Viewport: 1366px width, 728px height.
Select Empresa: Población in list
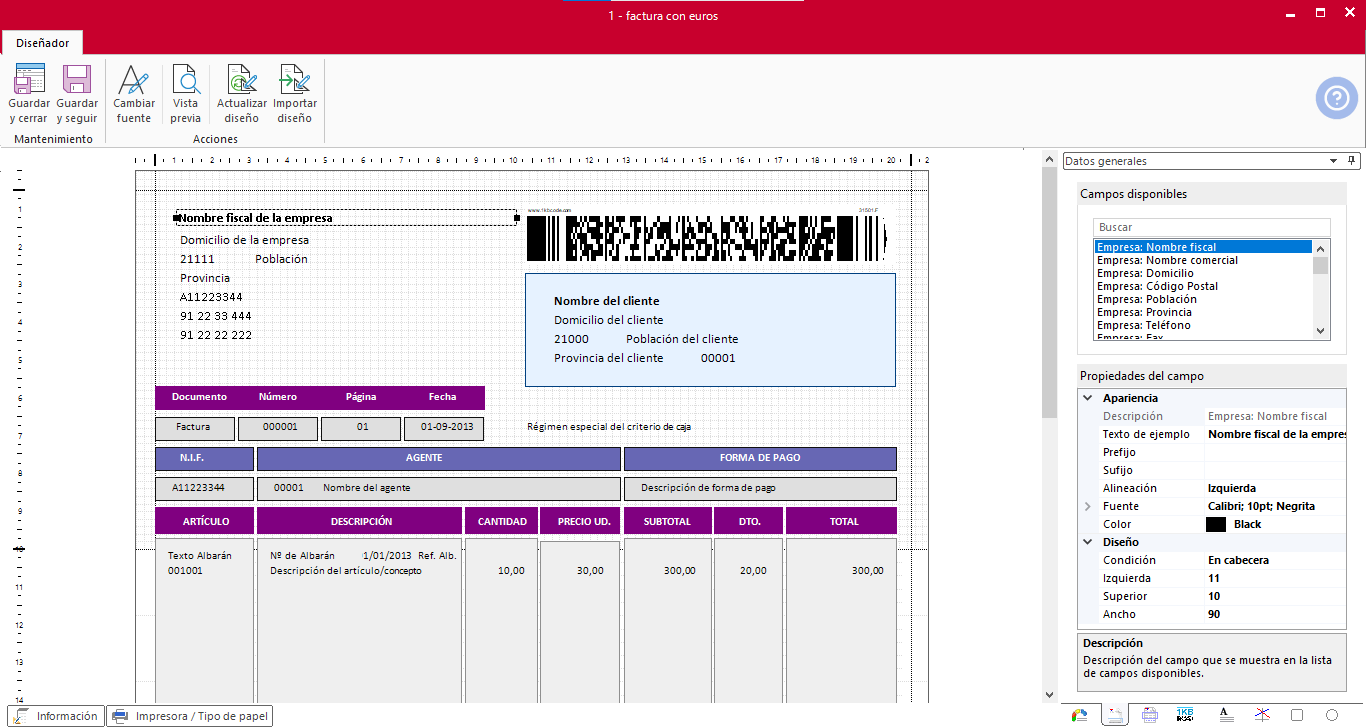pyautogui.click(x=1203, y=299)
